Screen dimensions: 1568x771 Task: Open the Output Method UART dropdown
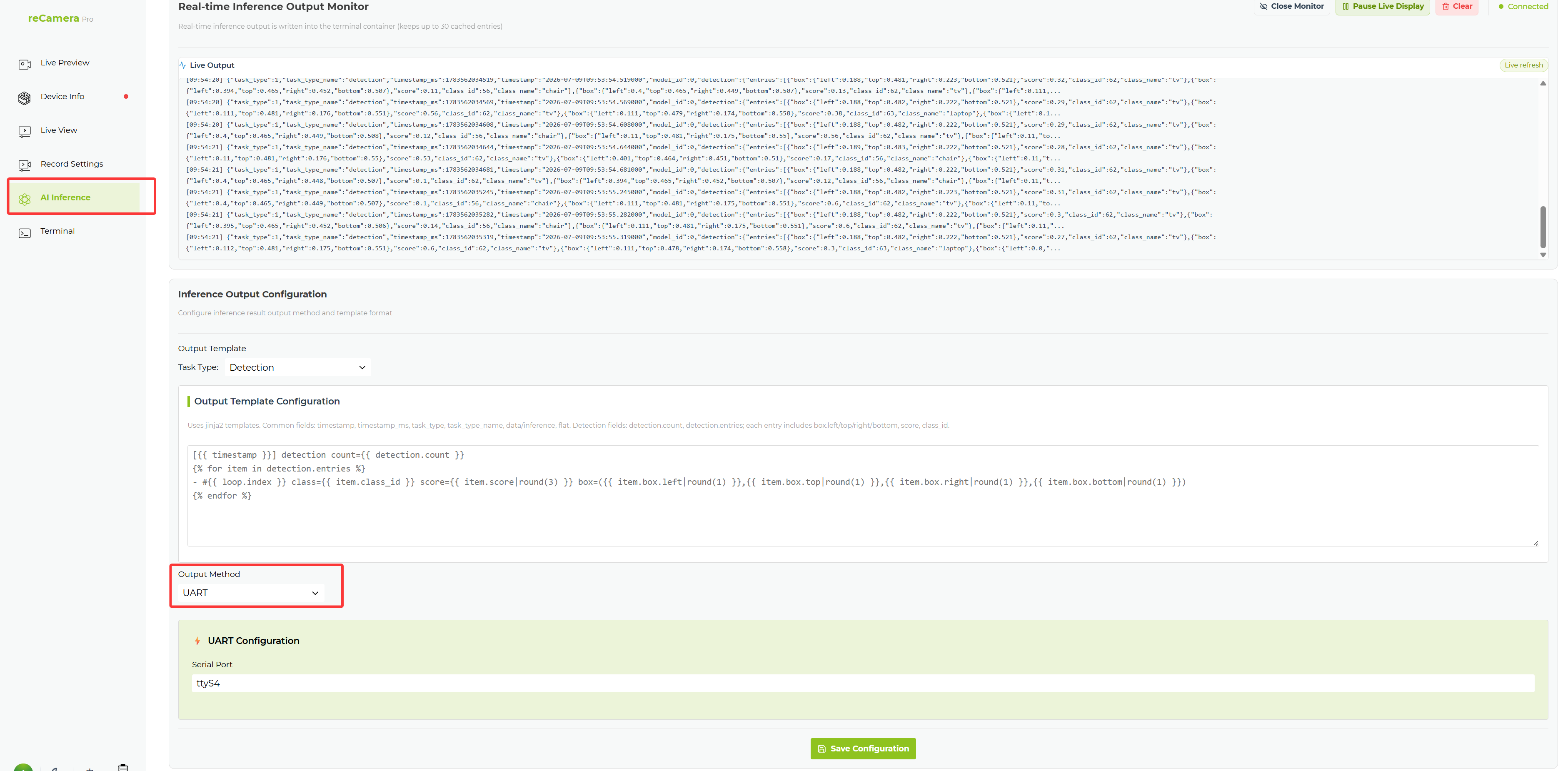click(x=251, y=593)
